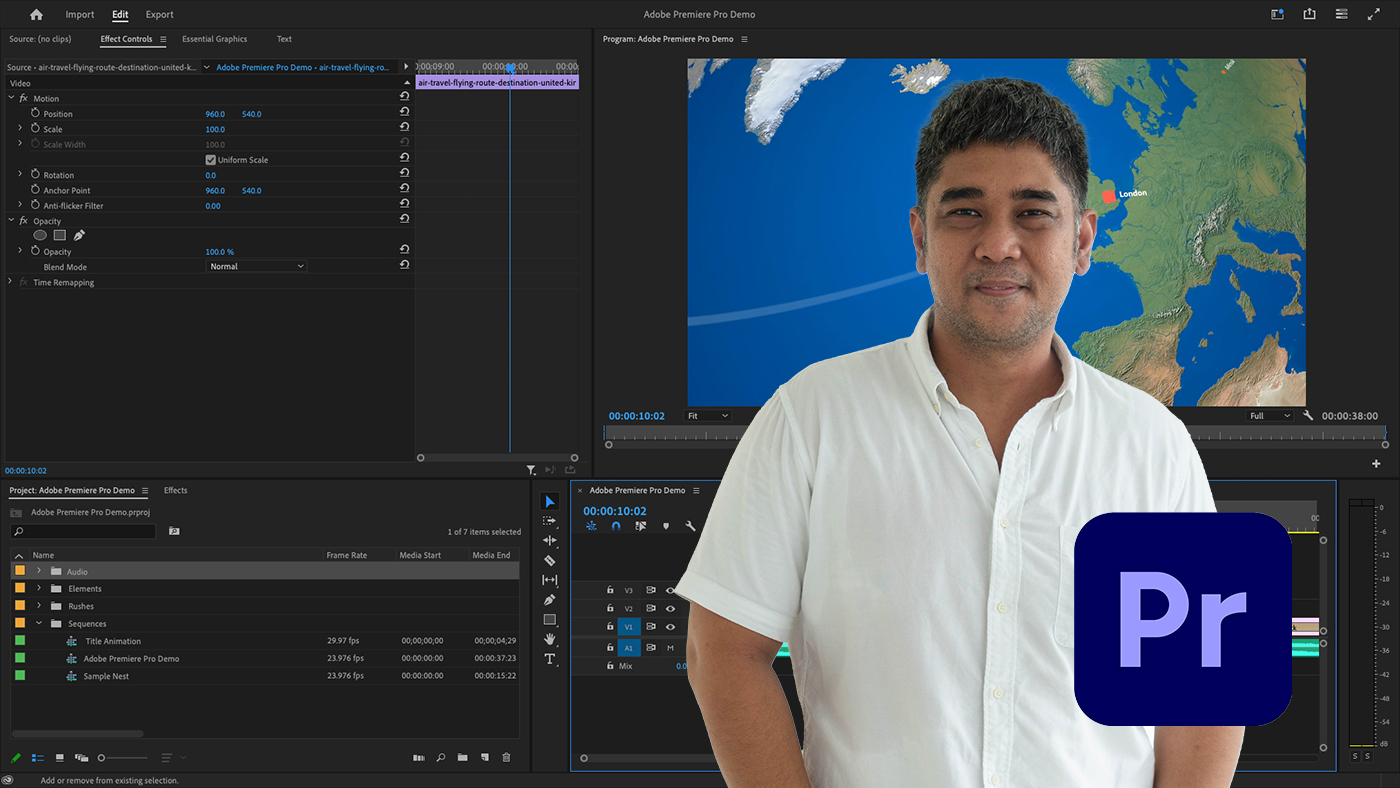1400x788 pixels.
Task: Select the Hand tool
Action: point(550,639)
